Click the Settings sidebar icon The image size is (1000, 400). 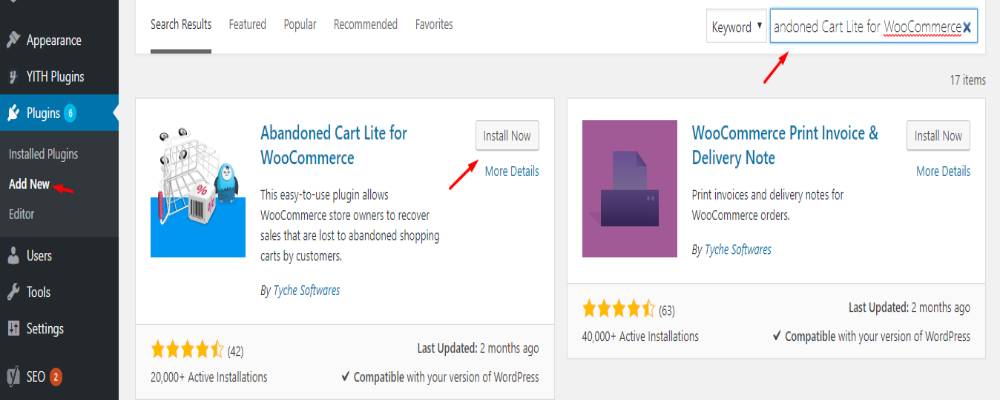(x=14, y=328)
